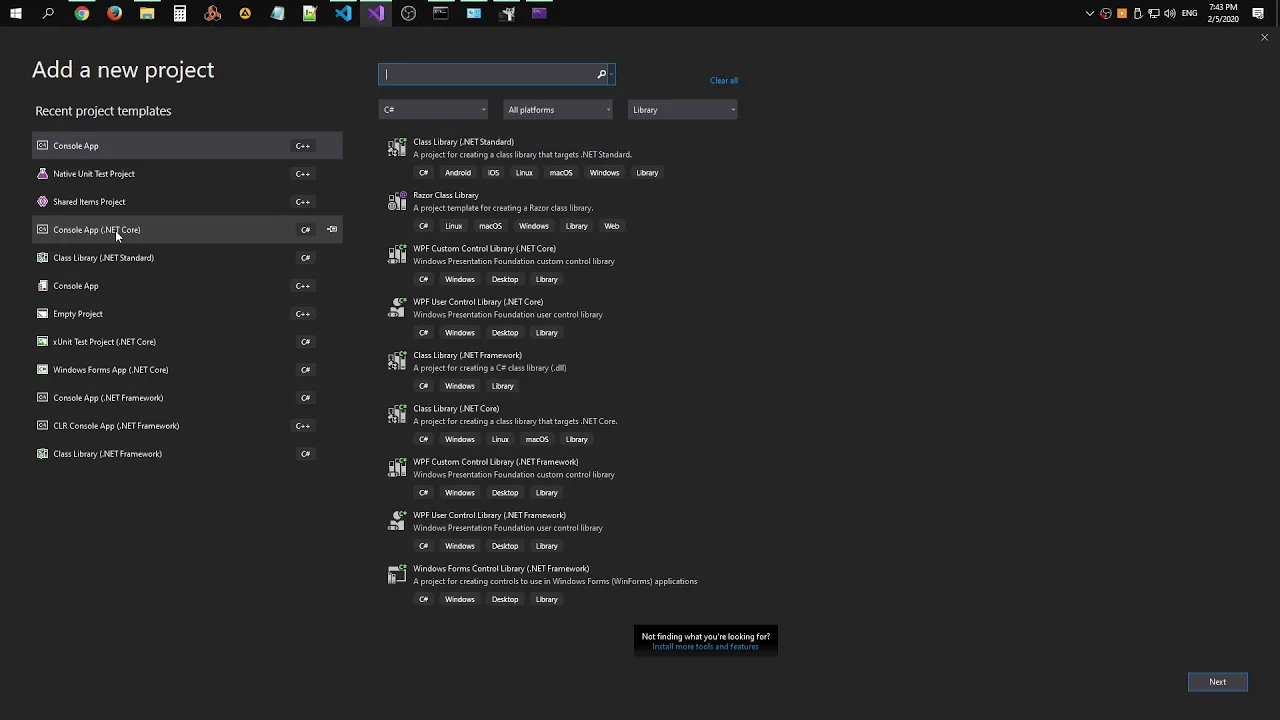Image resolution: width=1280 pixels, height=720 pixels.
Task: Select WPF User Control Library (.NET Core) title
Action: point(478,301)
